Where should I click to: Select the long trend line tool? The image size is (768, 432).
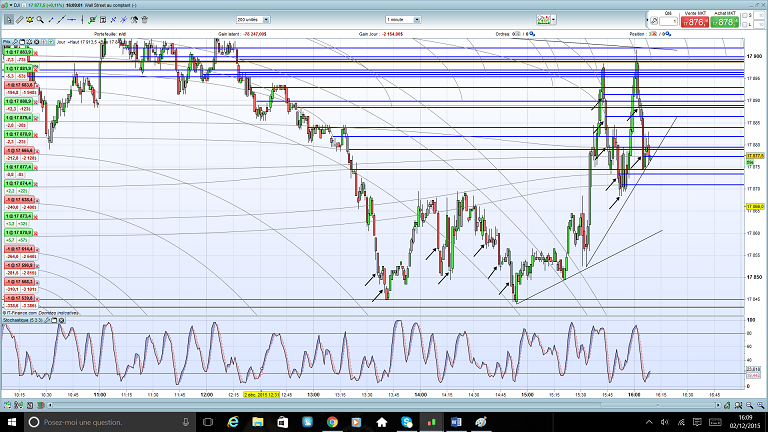tap(61, 20)
